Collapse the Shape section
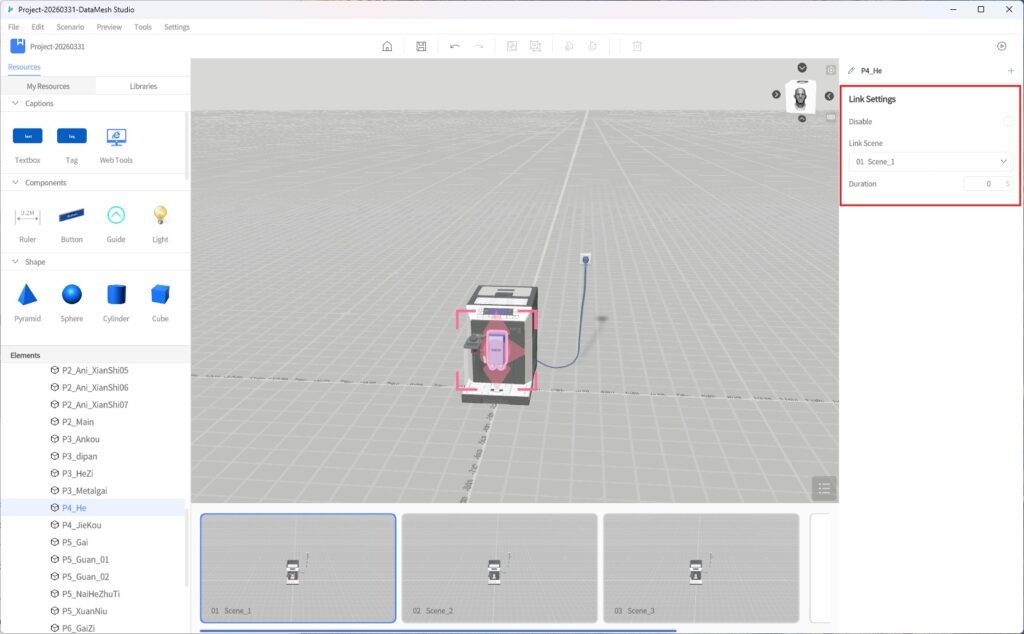This screenshot has height=634, width=1024. [14, 261]
